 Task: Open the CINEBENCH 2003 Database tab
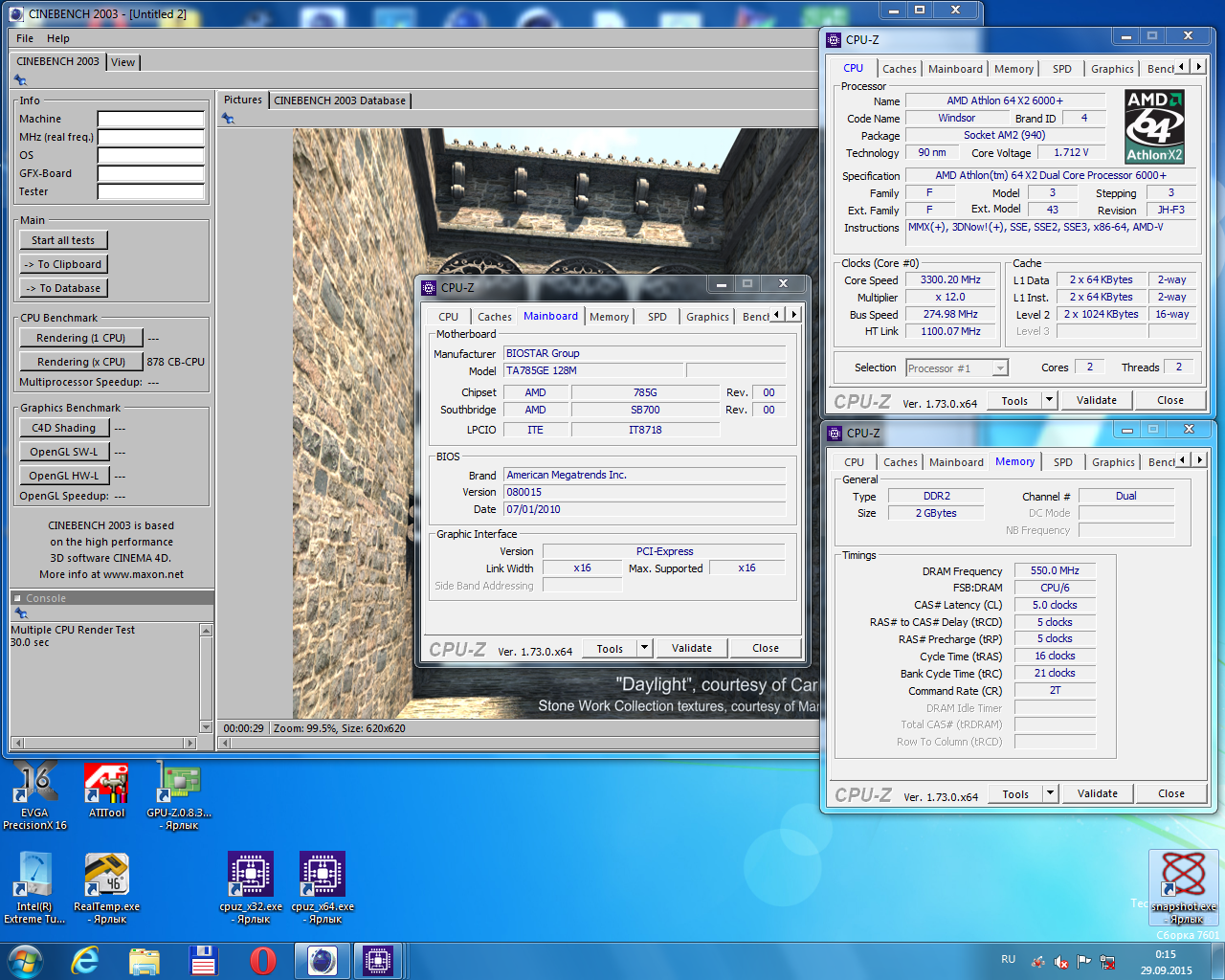[x=340, y=100]
